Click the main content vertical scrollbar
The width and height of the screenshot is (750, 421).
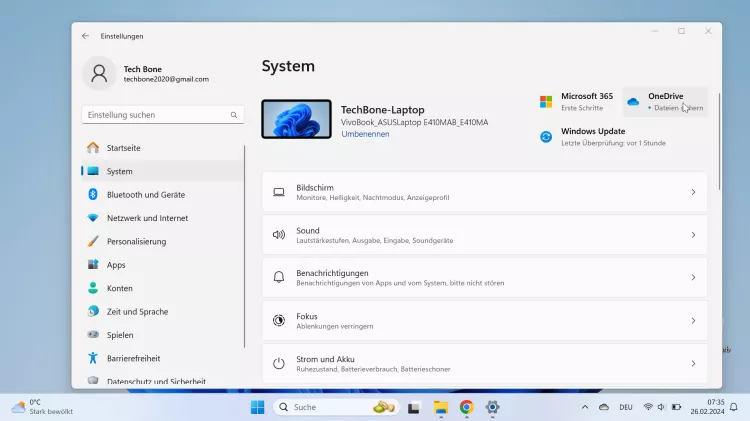tap(719, 142)
